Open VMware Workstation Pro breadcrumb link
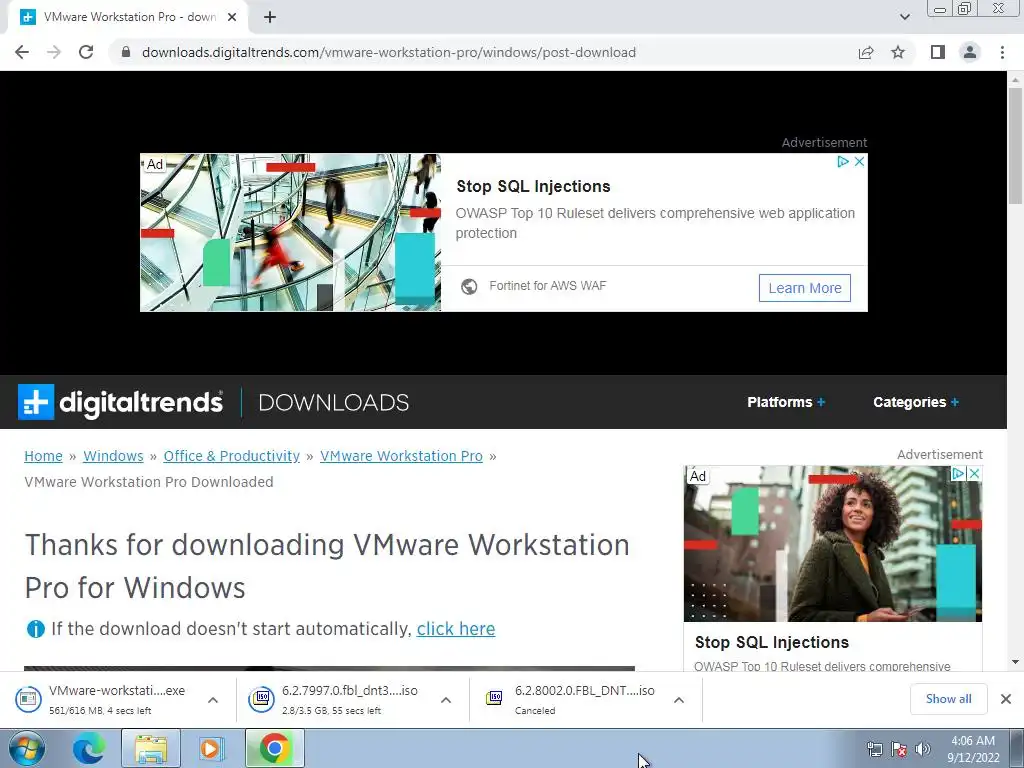 (x=401, y=456)
